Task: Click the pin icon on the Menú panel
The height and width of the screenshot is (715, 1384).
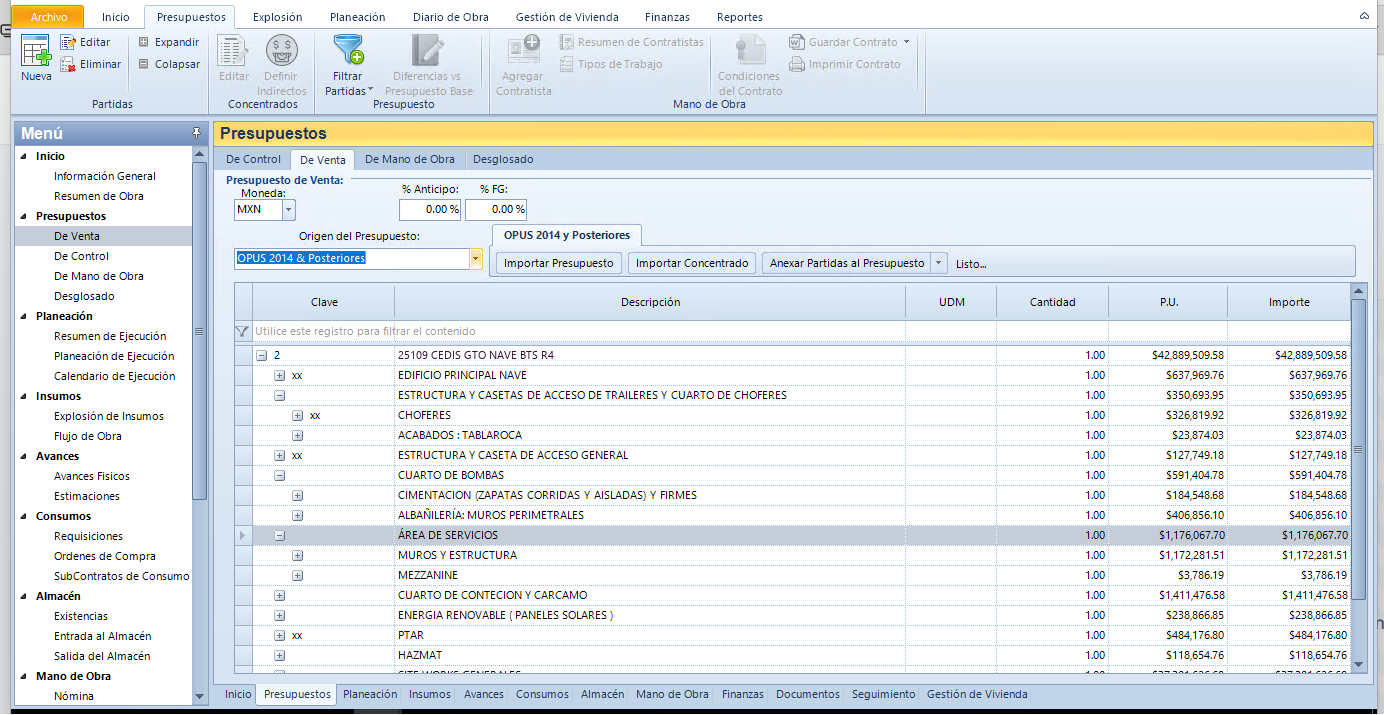Action: click(197, 133)
